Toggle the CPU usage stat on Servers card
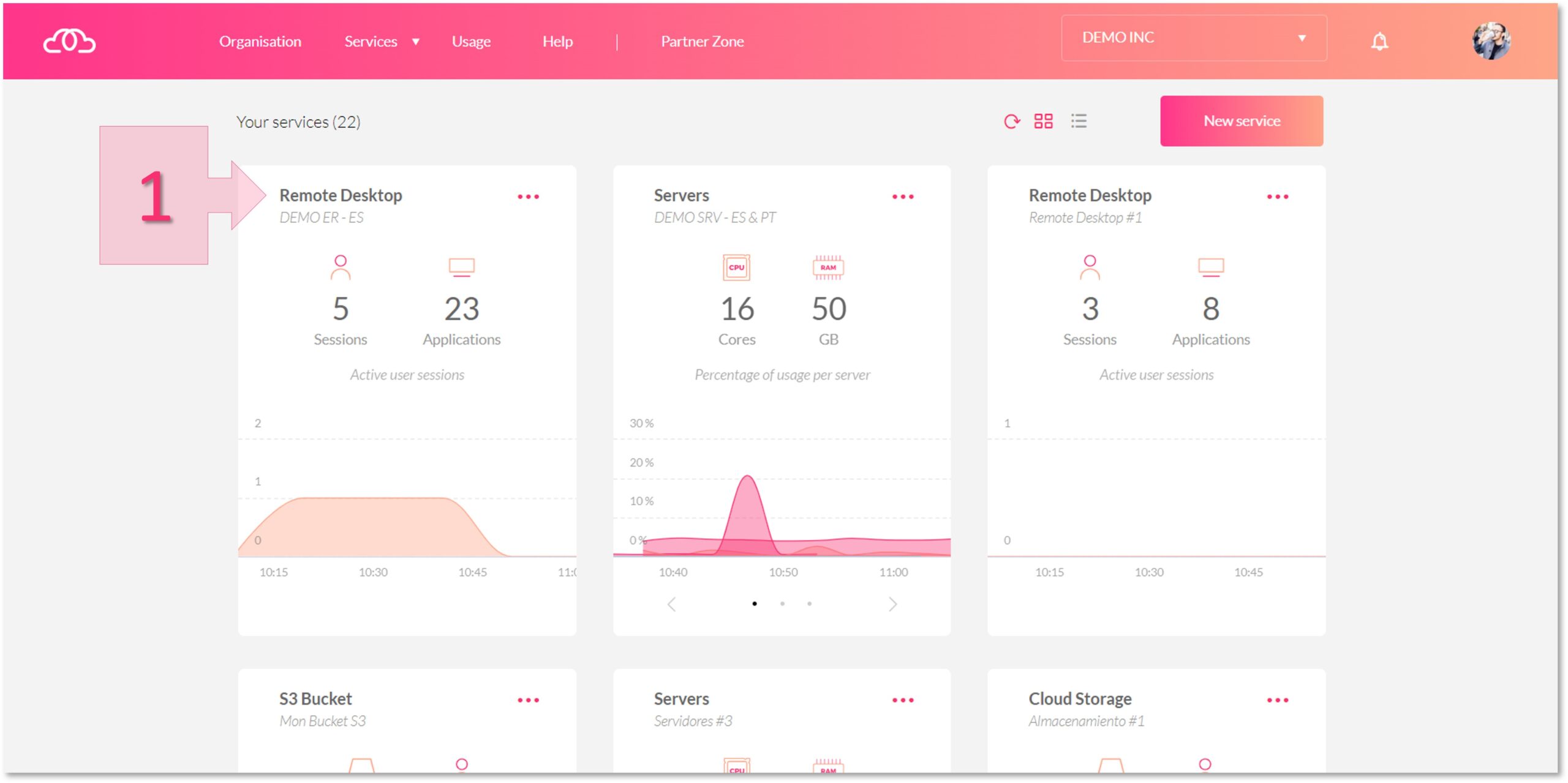1568x783 pixels. [736, 267]
